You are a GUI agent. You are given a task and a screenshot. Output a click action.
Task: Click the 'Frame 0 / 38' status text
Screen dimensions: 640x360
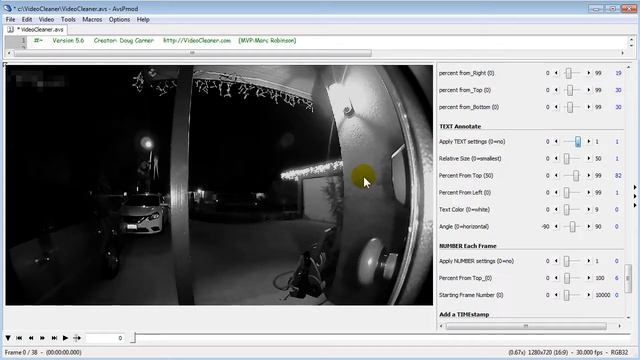click(x=21, y=352)
